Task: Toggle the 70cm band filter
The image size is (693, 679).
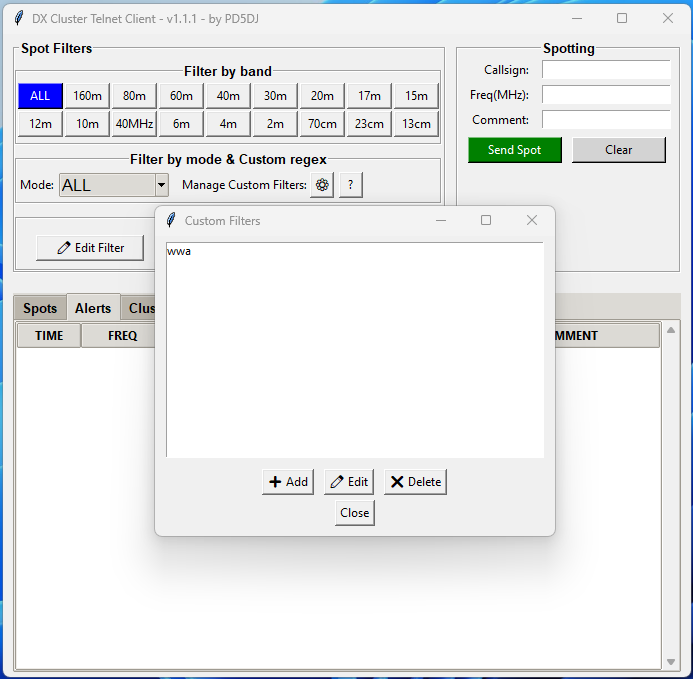Action: click(x=322, y=124)
